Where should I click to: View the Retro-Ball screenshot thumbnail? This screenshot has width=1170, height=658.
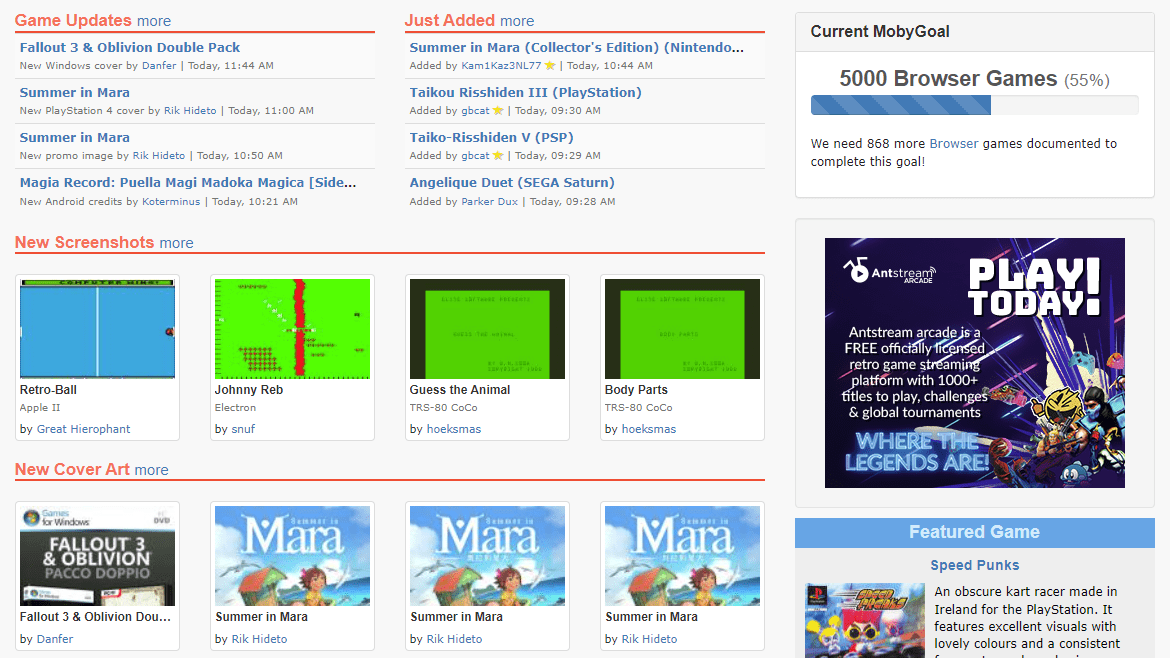point(97,328)
